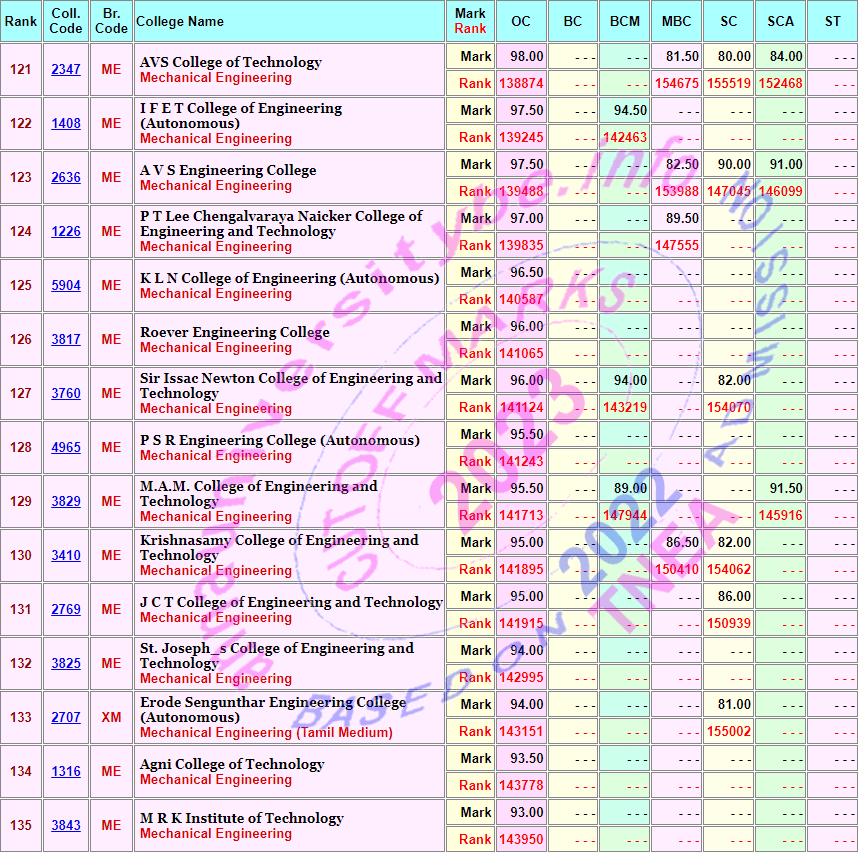The image size is (858, 852).
Task: Click the OC column header
Action: point(521,22)
